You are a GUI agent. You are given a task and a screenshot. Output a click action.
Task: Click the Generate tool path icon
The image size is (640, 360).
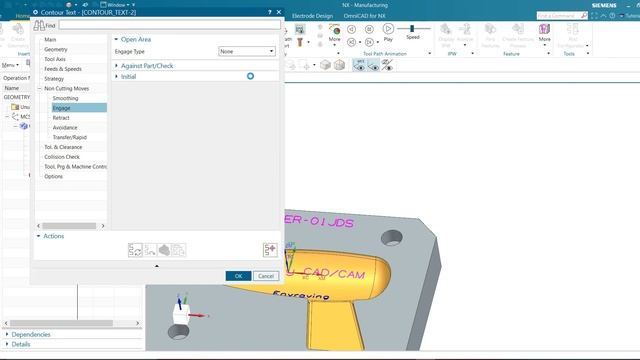tap(135, 250)
